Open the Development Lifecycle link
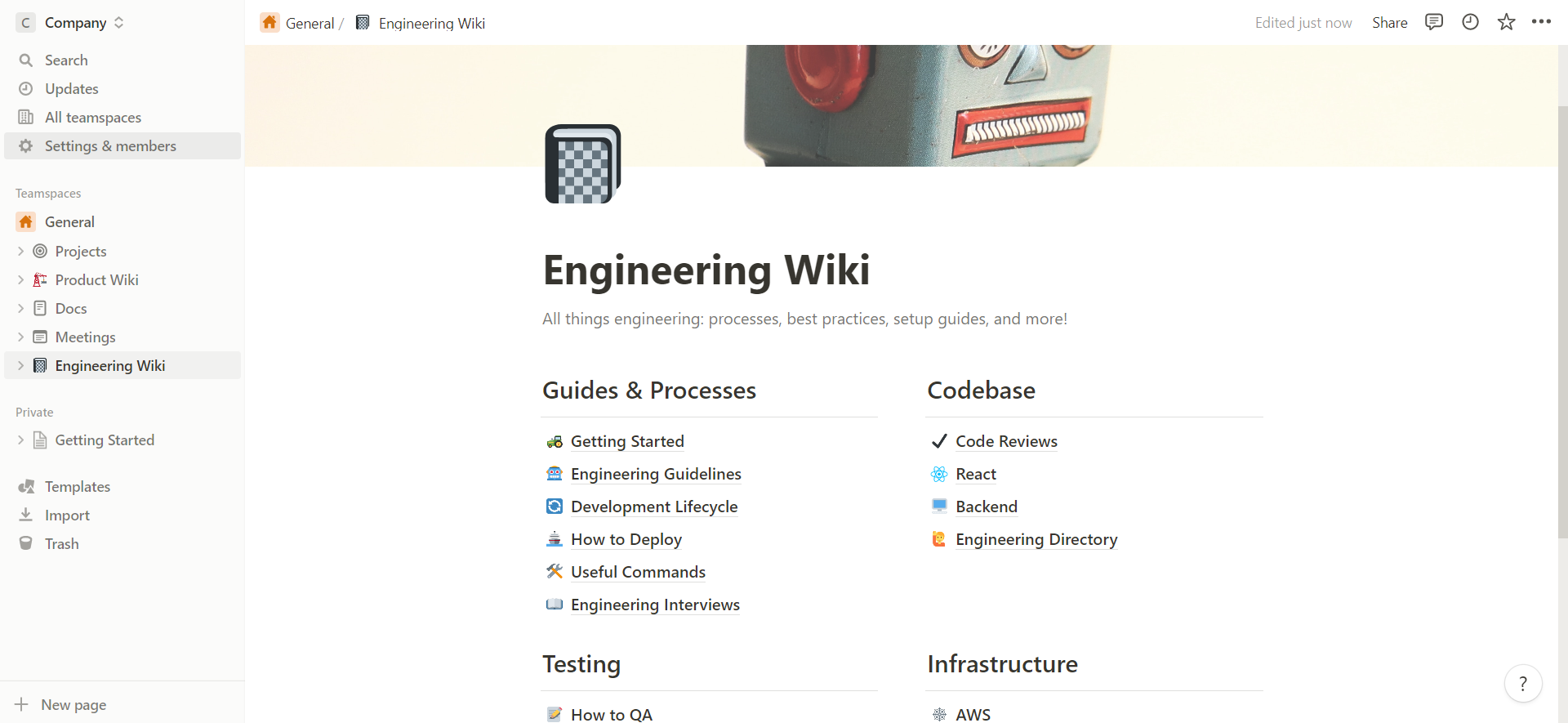The height and width of the screenshot is (723, 1568). coord(654,507)
